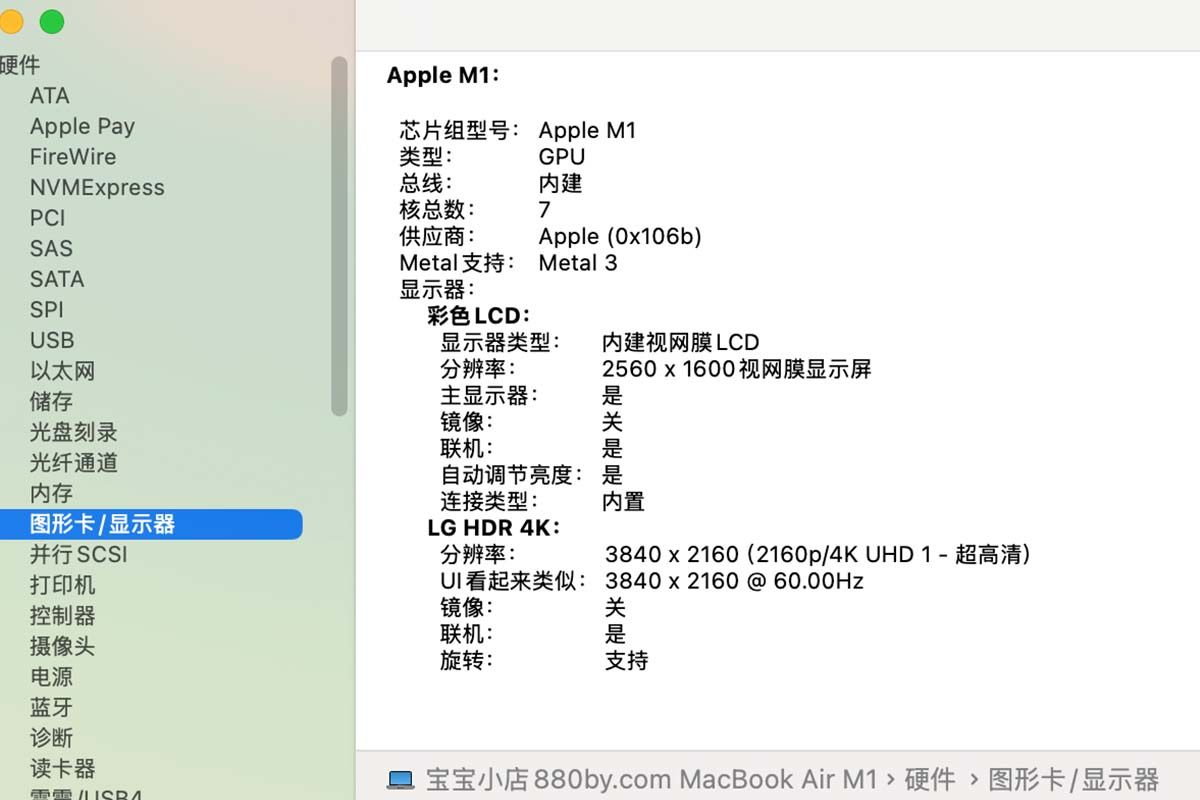
Task: Open the Apple Pay hardware entry
Action: [x=82, y=127]
